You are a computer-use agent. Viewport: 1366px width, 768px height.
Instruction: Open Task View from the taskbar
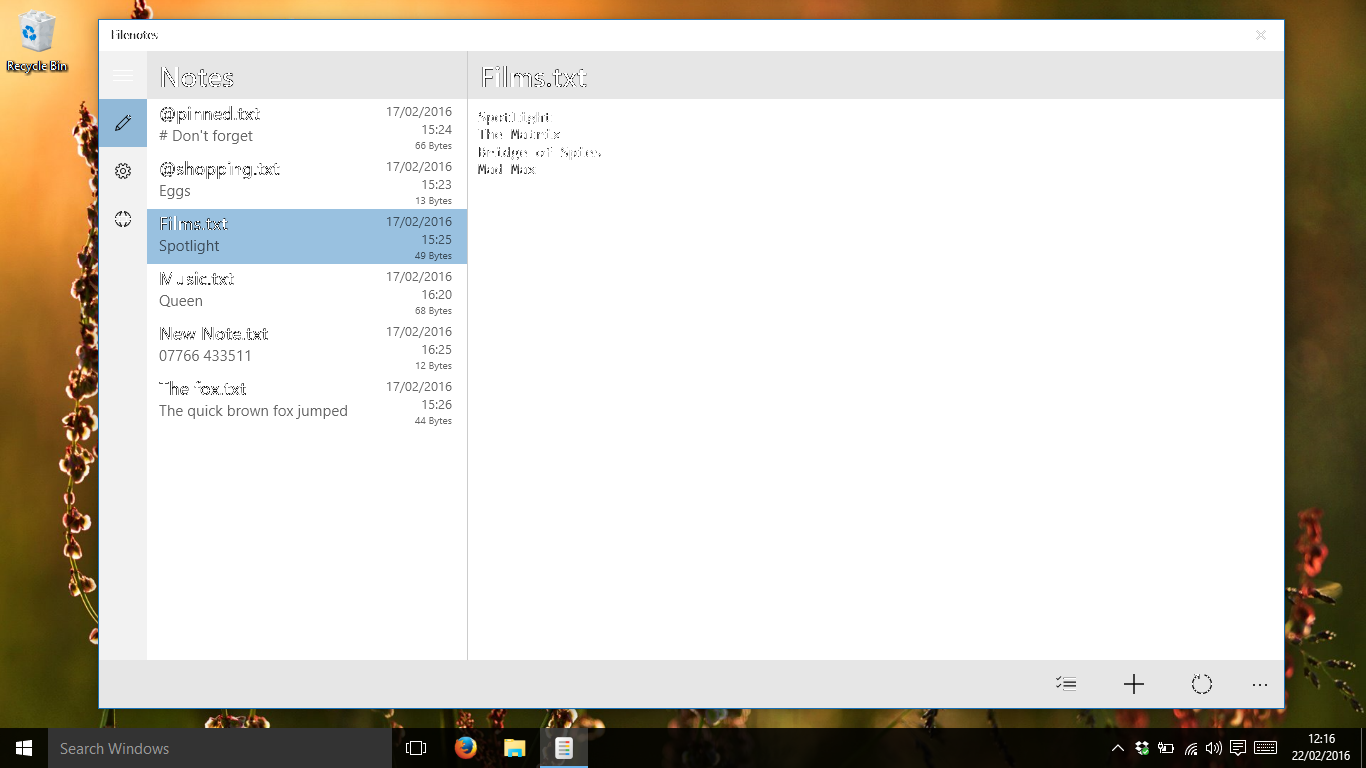click(416, 748)
